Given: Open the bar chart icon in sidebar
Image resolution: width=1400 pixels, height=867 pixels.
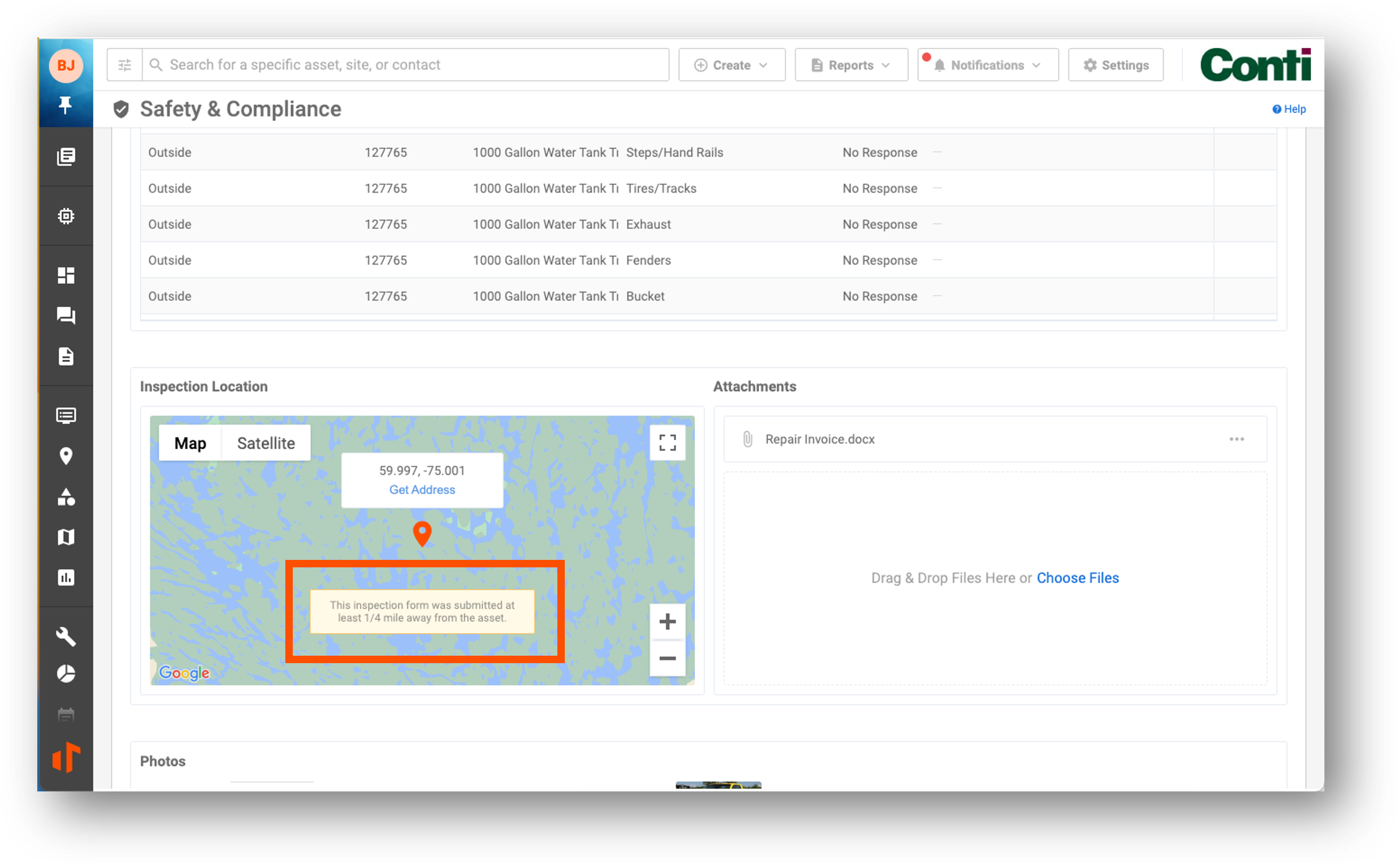Looking at the screenshot, I should click(66, 577).
